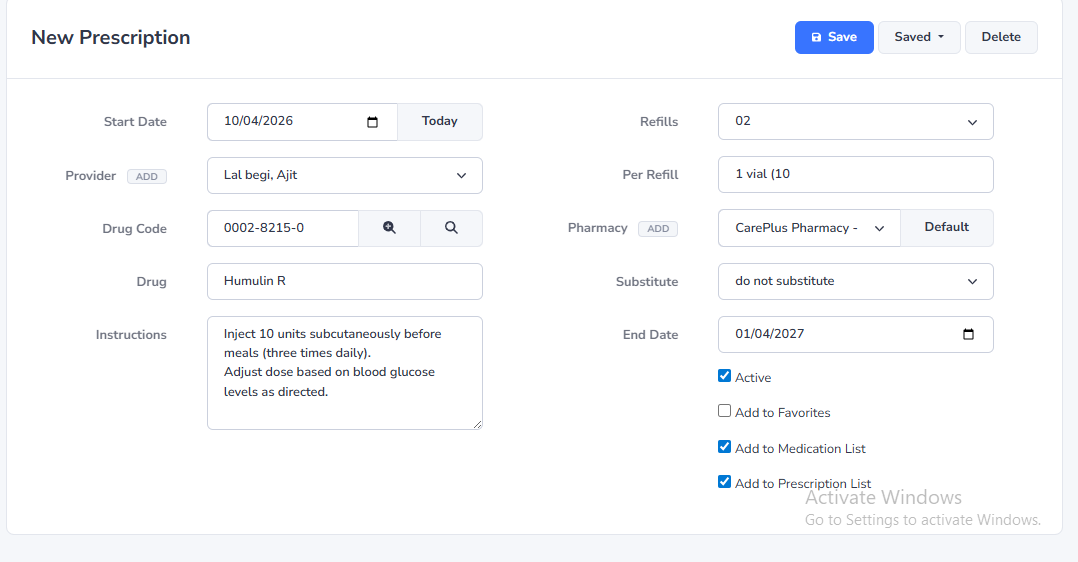Click into the Drug name field

(x=344, y=281)
